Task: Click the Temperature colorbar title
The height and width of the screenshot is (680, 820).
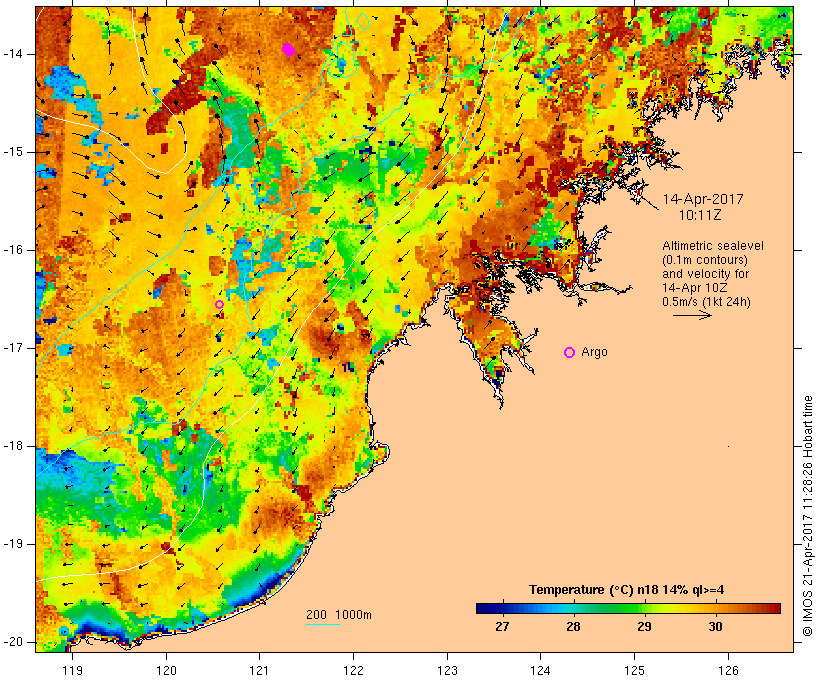Action: click(x=627, y=590)
